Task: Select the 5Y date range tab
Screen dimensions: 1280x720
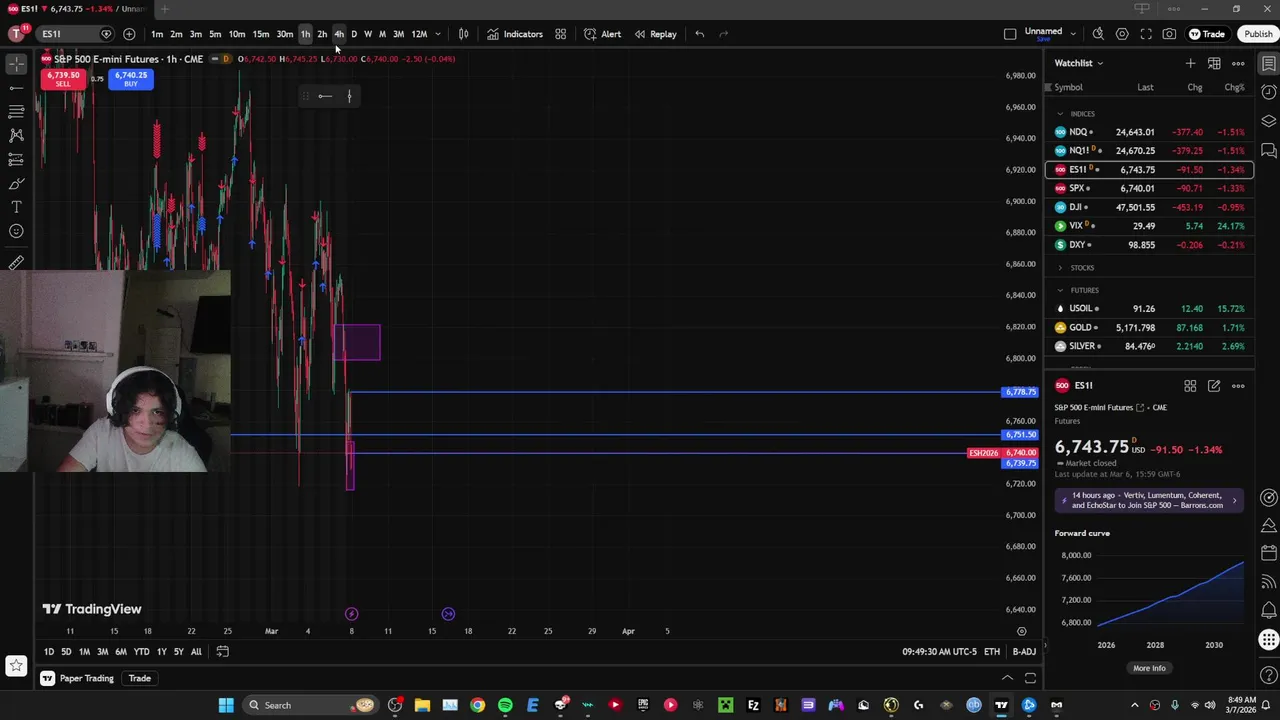Action: pyautogui.click(x=178, y=652)
